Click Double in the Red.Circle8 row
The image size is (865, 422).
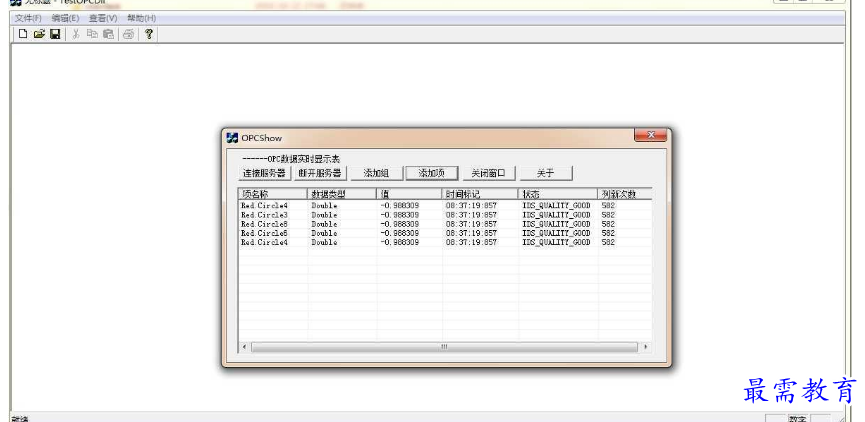(x=324, y=224)
